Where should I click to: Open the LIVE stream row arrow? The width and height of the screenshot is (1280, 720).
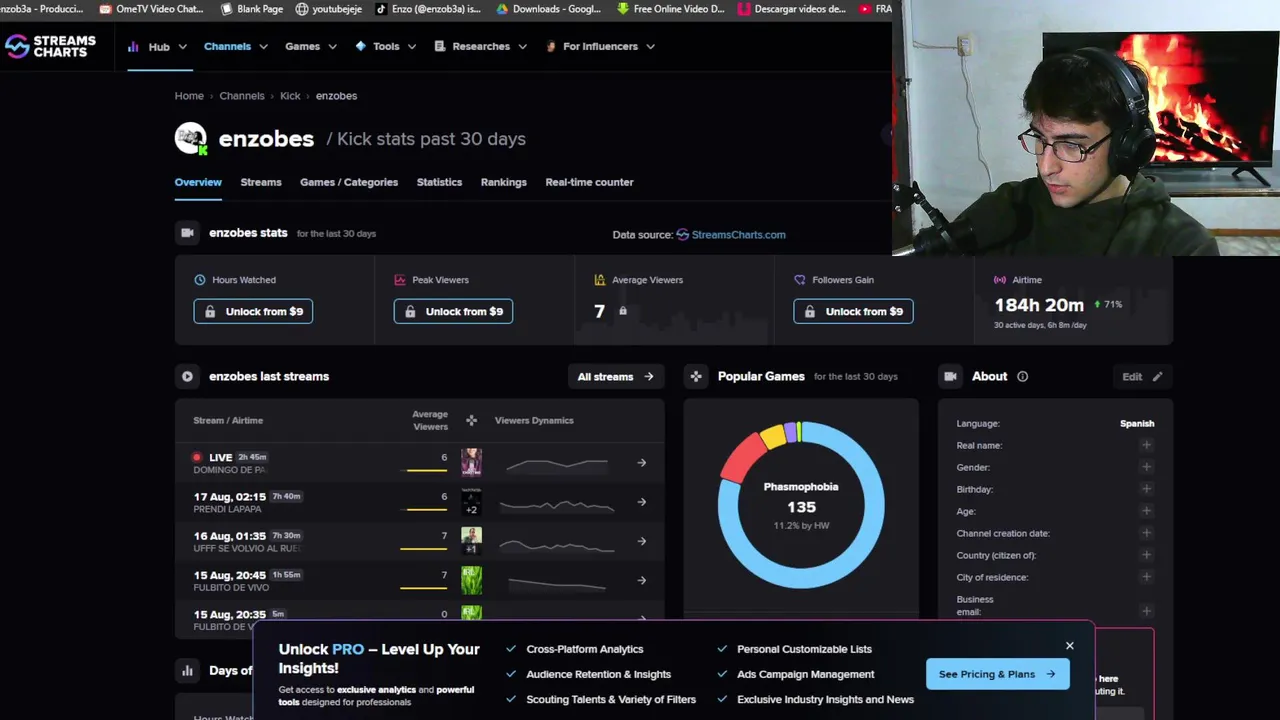642,463
